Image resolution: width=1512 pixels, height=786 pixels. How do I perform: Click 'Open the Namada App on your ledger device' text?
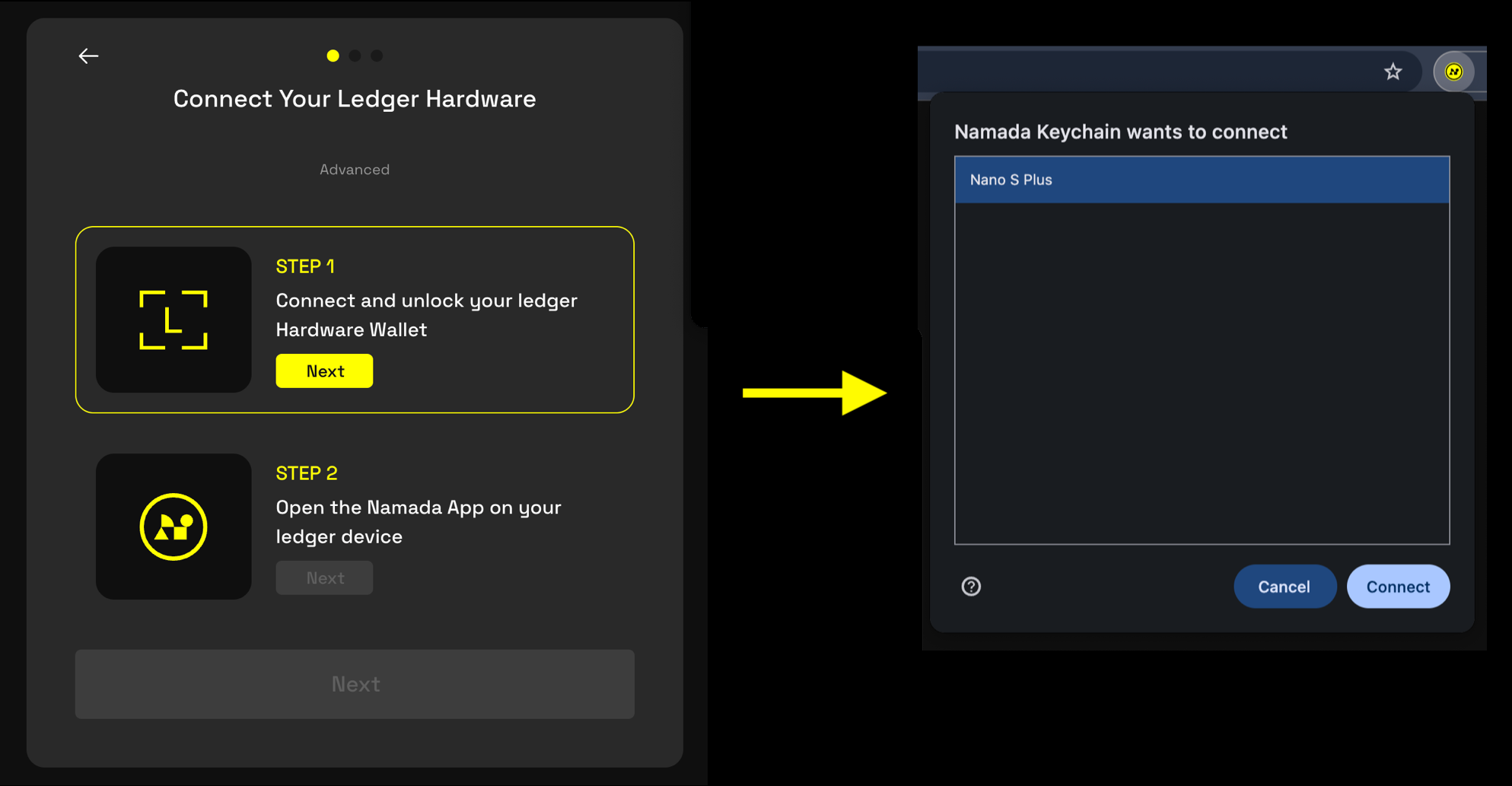(419, 522)
